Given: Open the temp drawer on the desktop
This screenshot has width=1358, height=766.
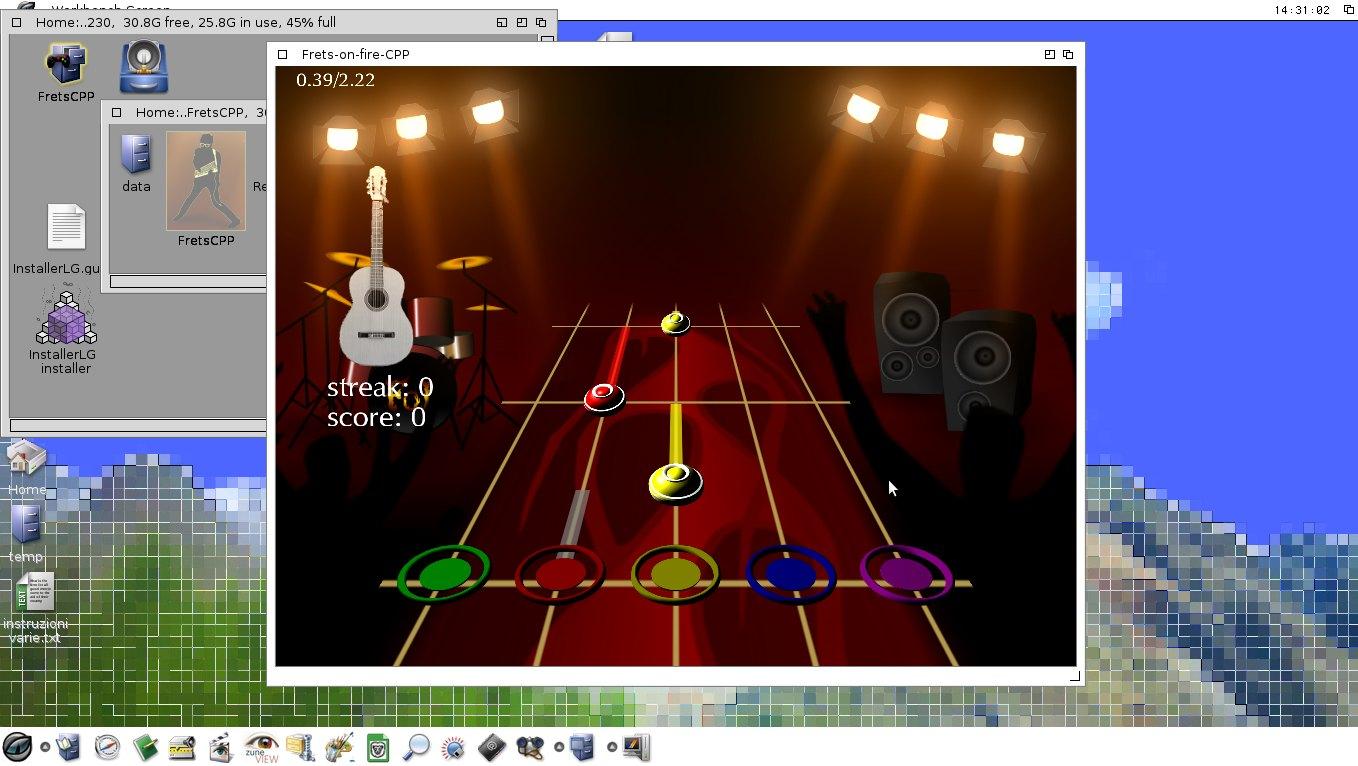Looking at the screenshot, I should 26,525.
